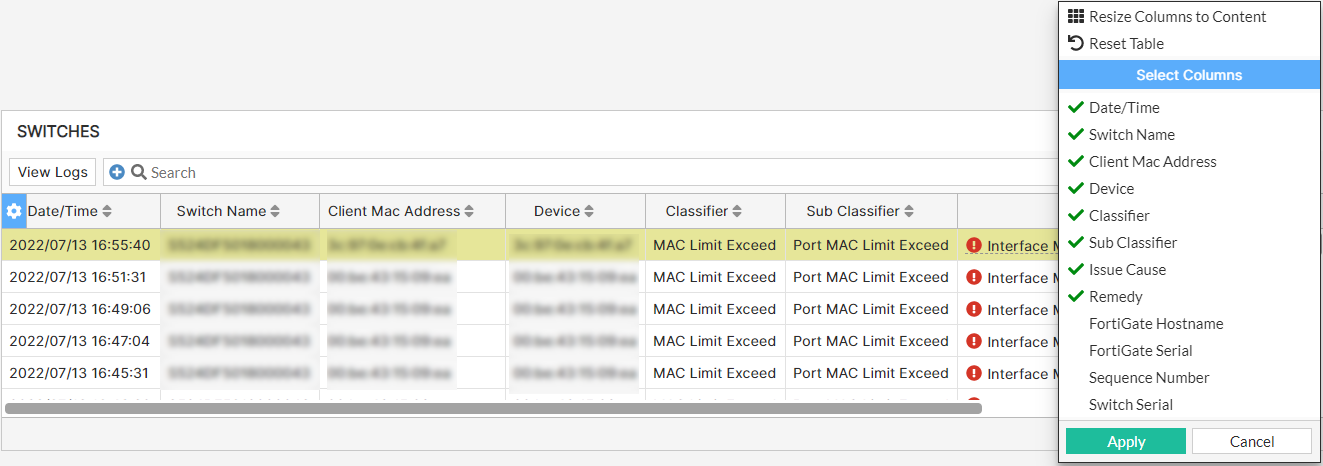Click the magnifier search icon
1323x466 pixels.
click(x=139, y=172)
